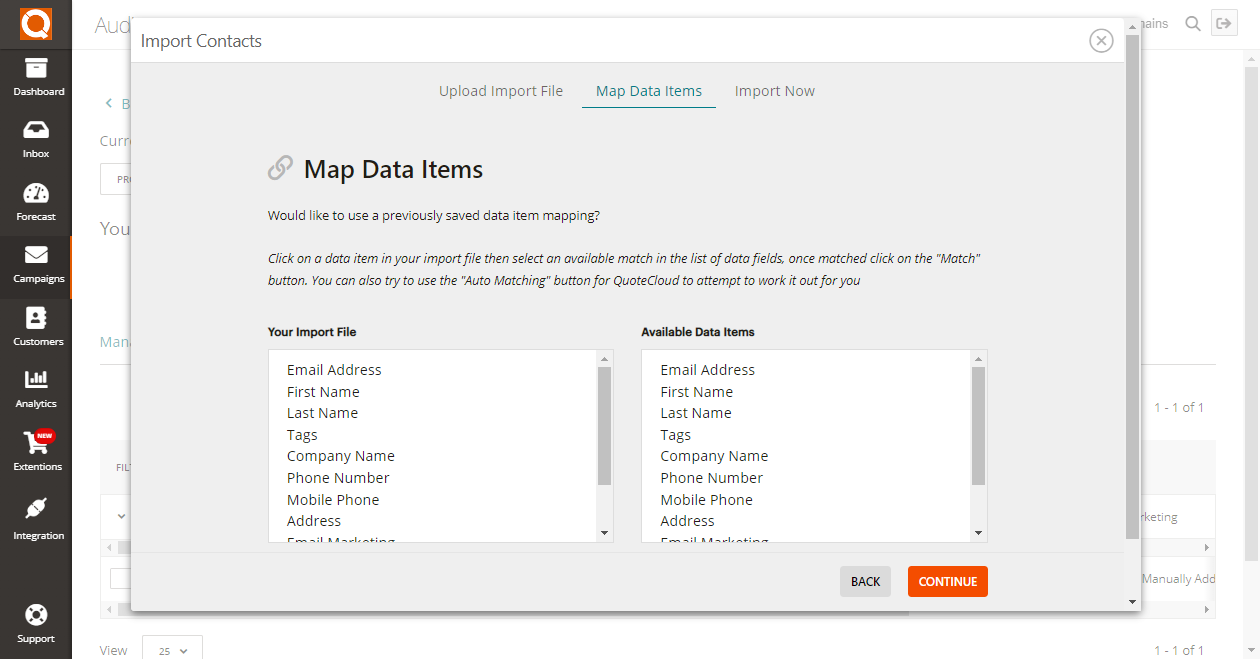Open the Integration plug icon

point(36,509)
